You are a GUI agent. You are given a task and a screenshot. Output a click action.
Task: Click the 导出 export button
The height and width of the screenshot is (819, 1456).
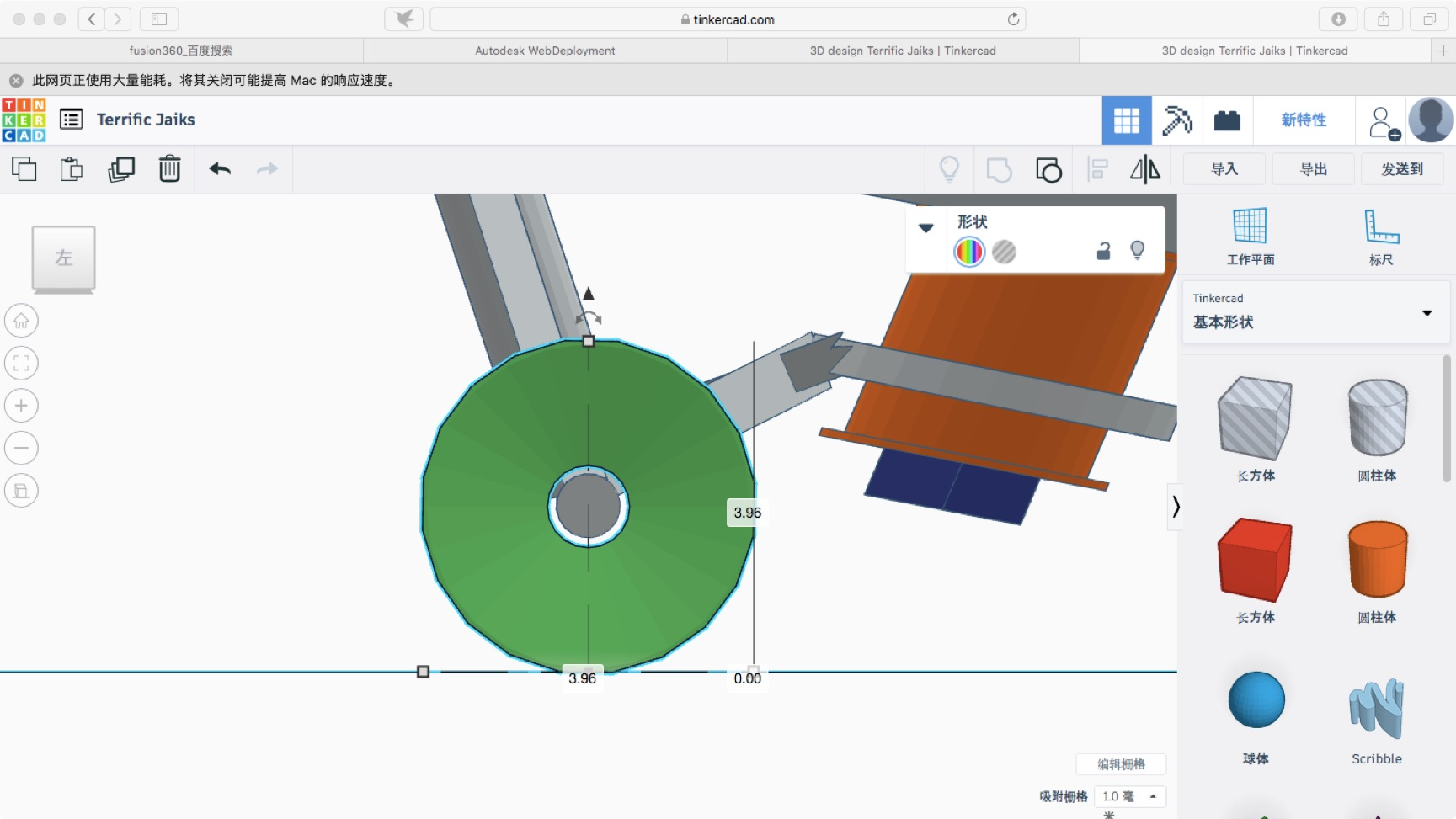1314,169
